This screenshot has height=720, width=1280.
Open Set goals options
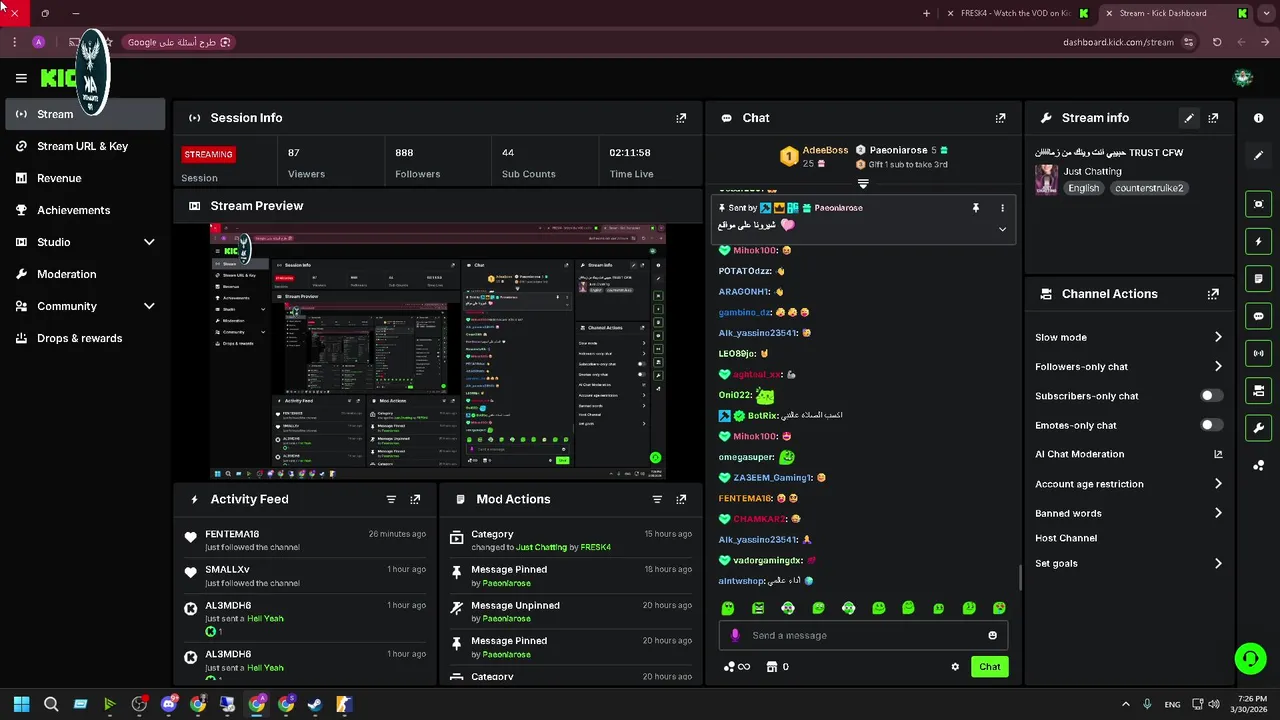click(x=1129, y=564)
